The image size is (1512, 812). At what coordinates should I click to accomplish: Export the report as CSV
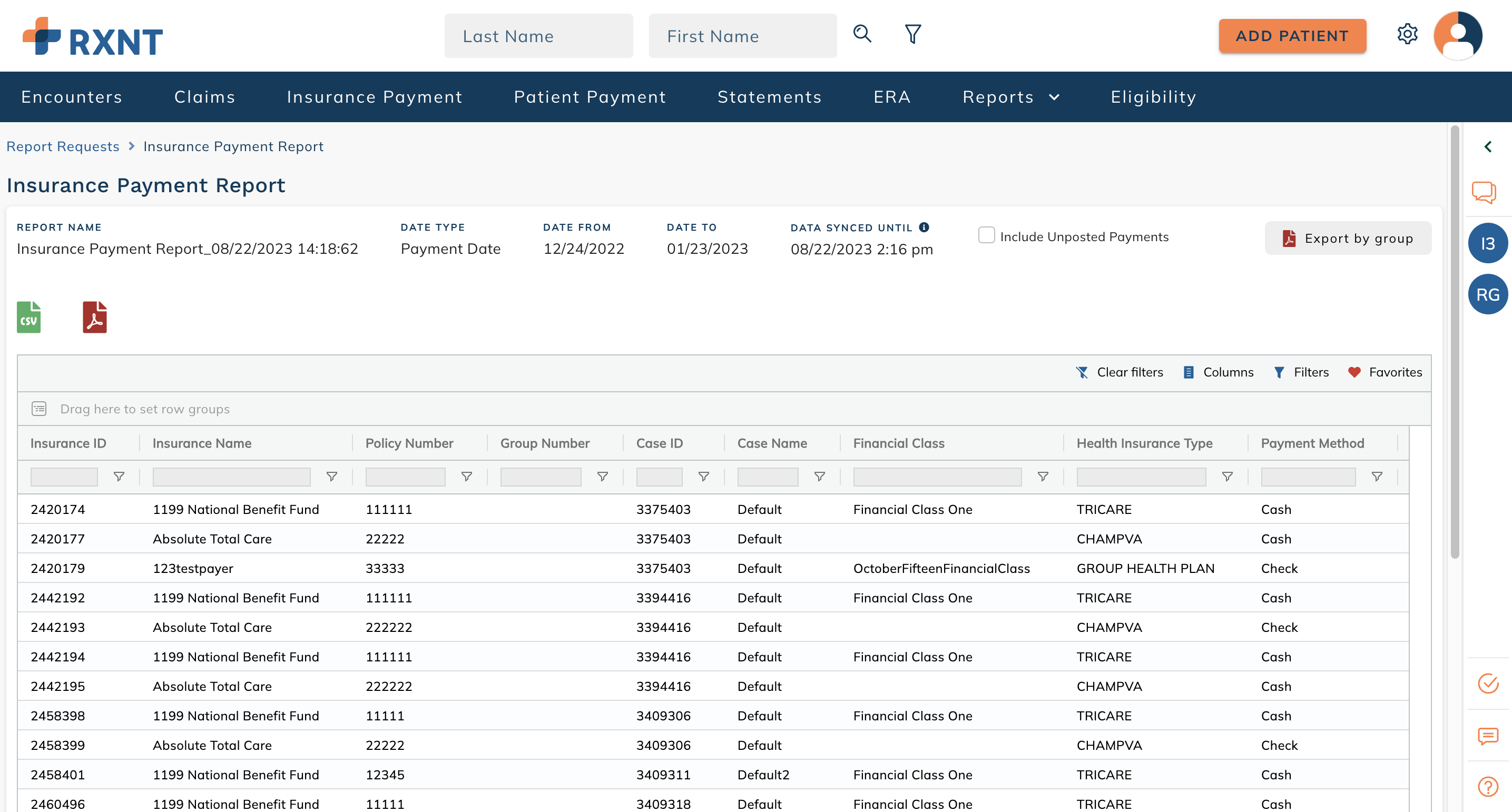pyautogui.click(x=28, y=317)
